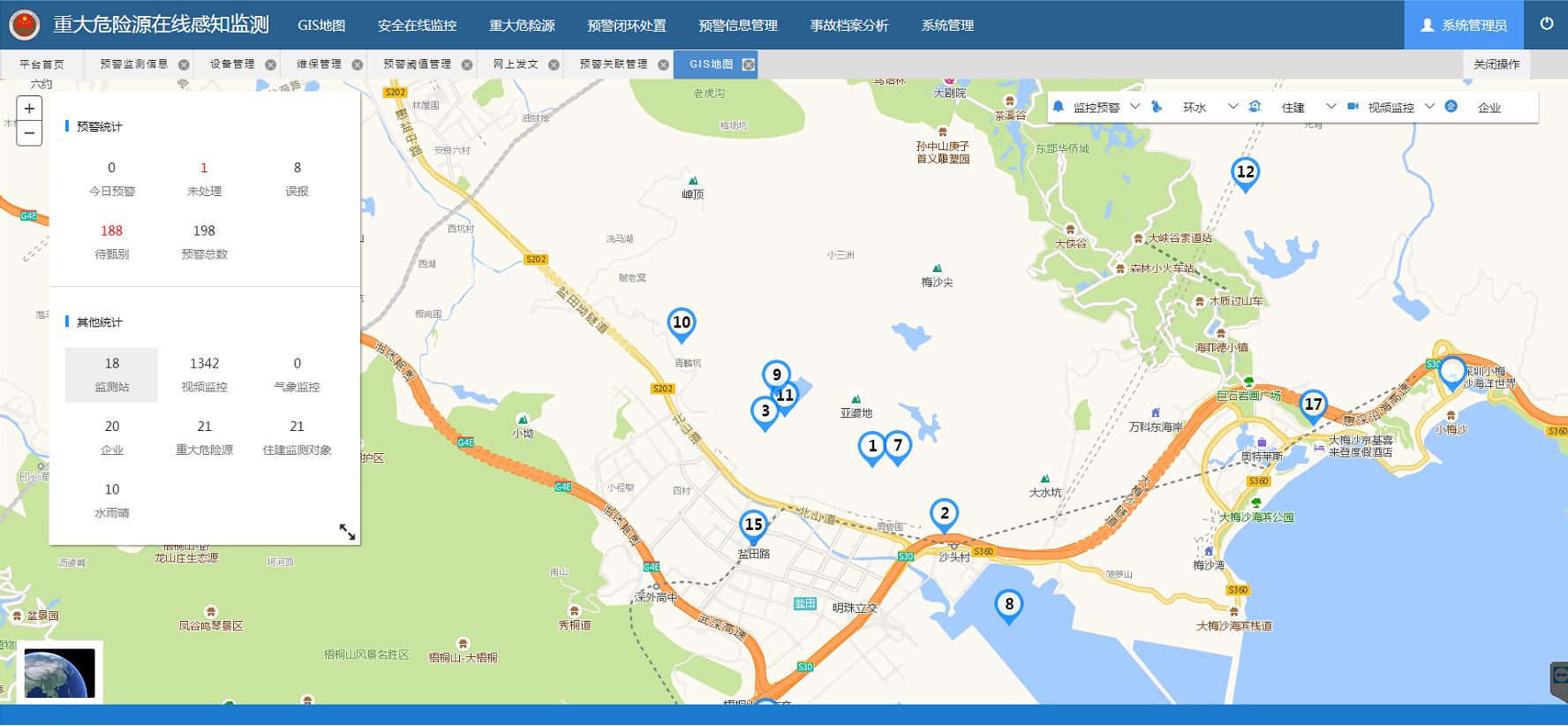This screenshot has height=726, width=1568.
Task: Select map marker number 2
Action: point(945,517)
